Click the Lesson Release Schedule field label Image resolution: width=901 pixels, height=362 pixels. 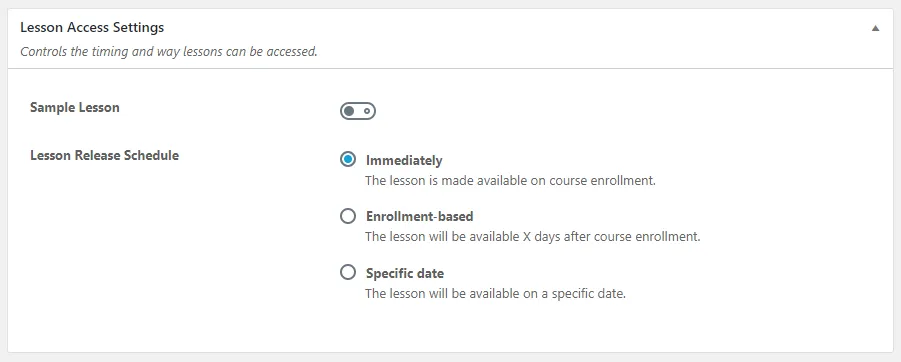(104, 155)
